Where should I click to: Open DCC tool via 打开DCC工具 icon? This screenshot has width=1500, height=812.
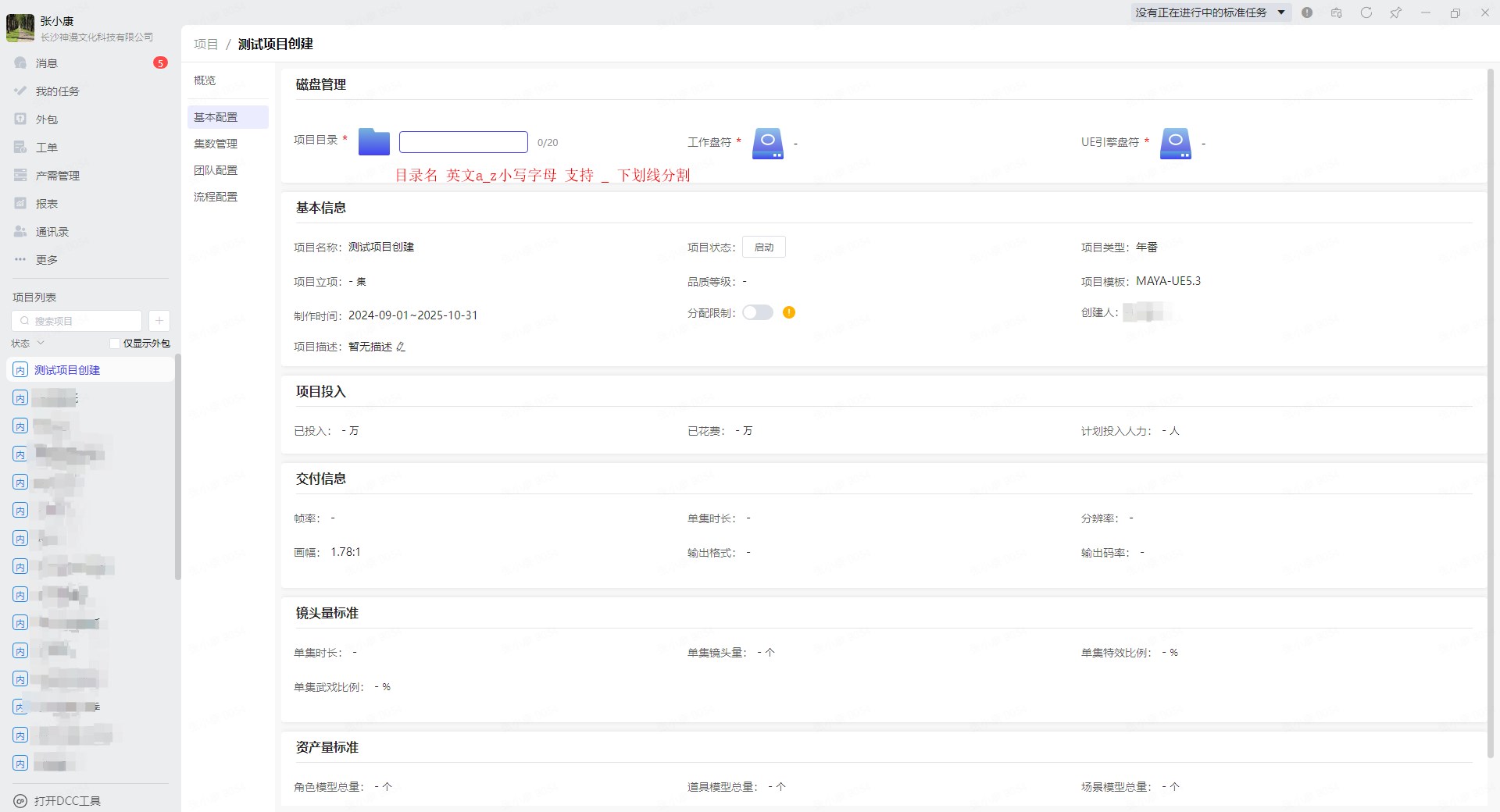pyautogui.click(x=20, y=801)
